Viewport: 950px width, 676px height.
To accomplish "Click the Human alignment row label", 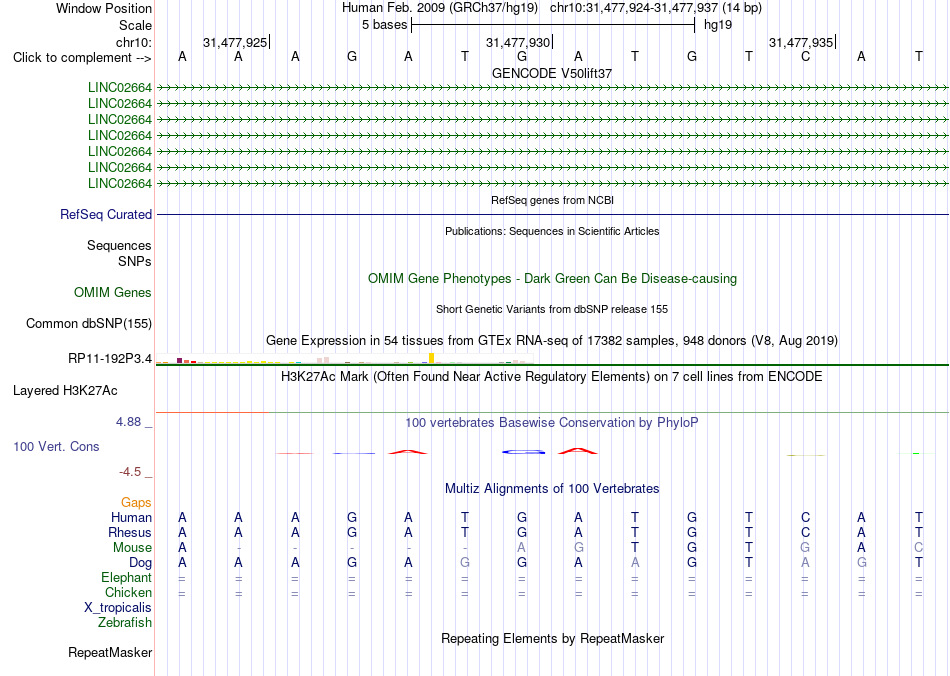I will click(x=131, y=517).
